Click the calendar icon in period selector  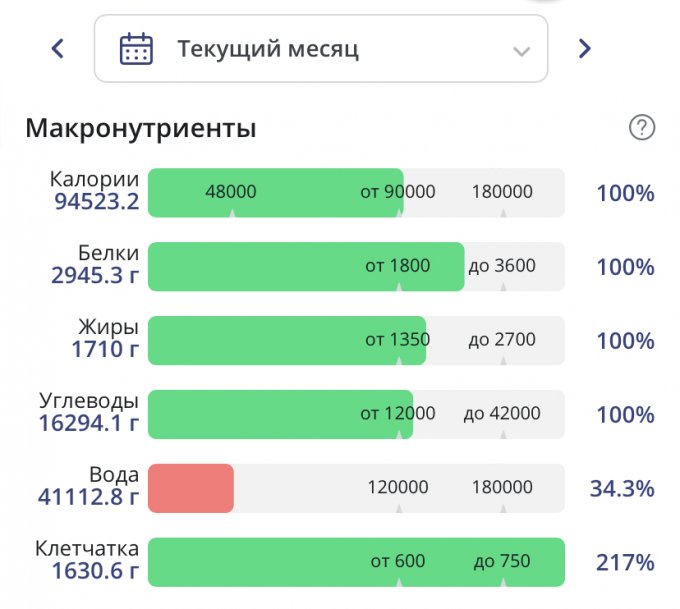(x=136, y=48)
